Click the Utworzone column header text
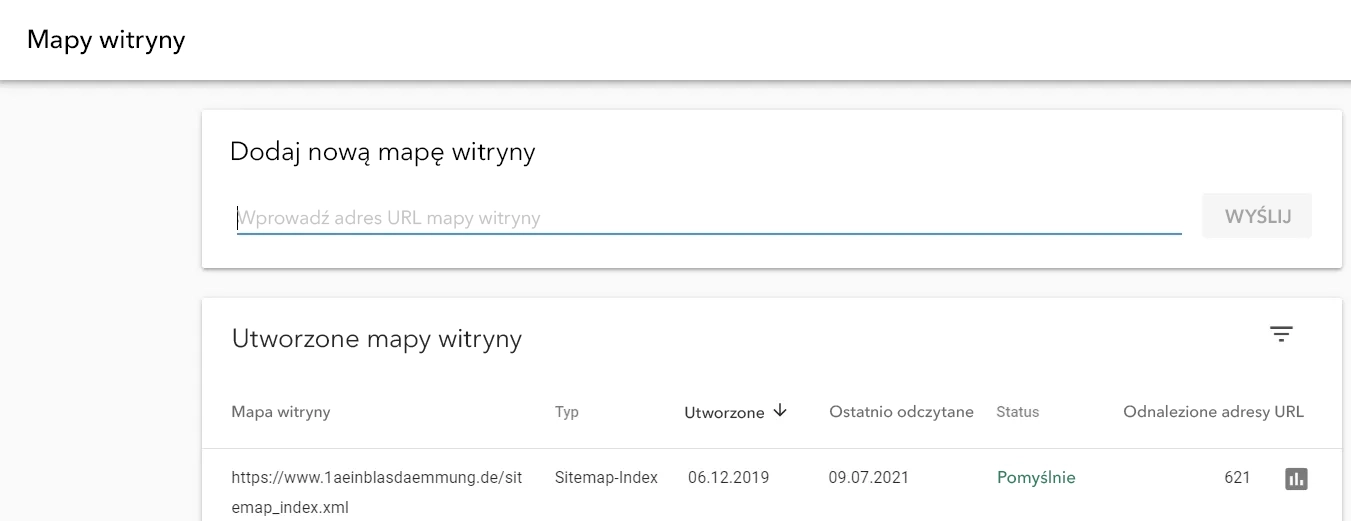The height and width of the screenshot is (521, 1351). (x=724, y=412)
